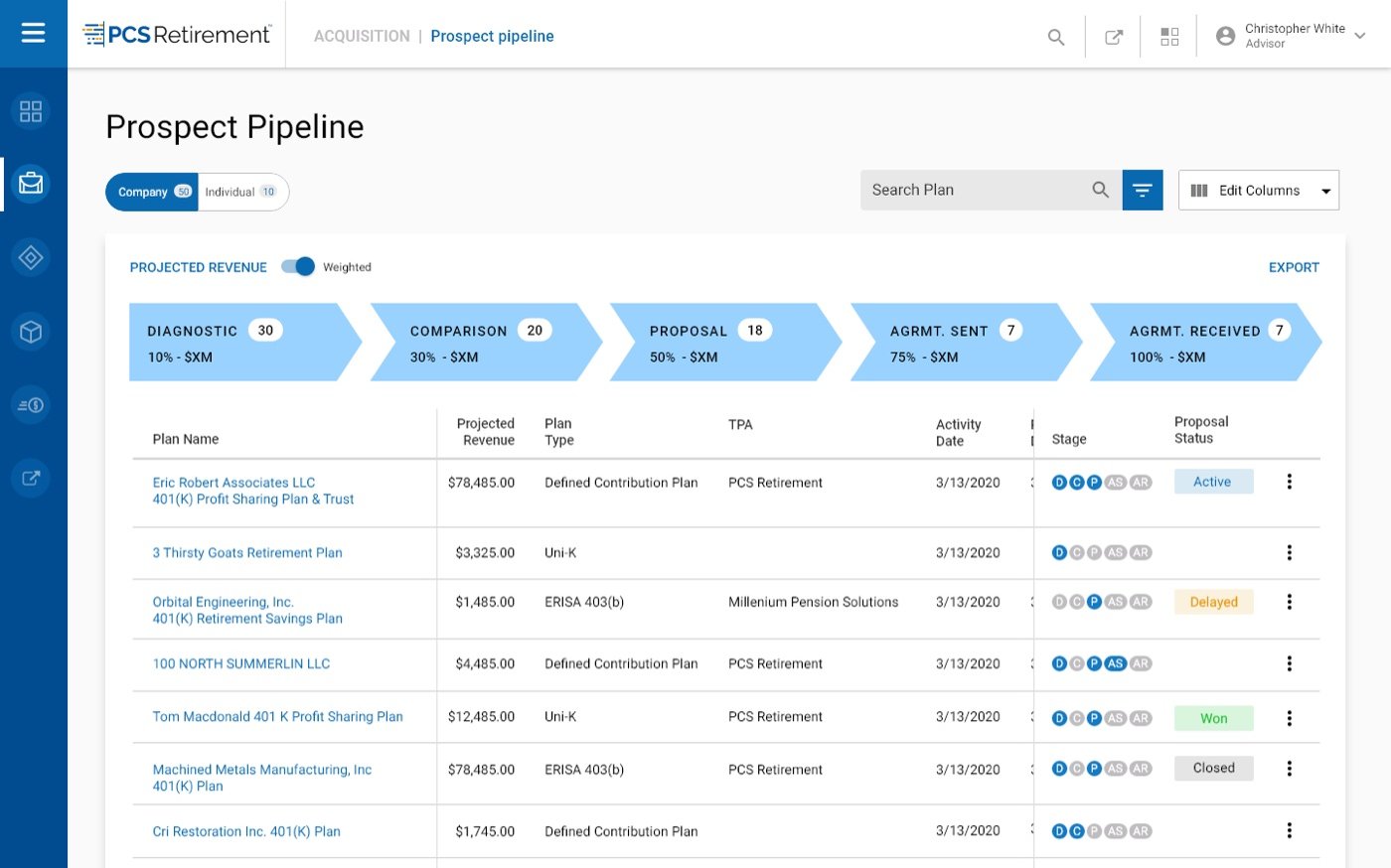
Task: Open 3 Thirsty Goats Retirement Plan
Action: [x=247, y=553]
